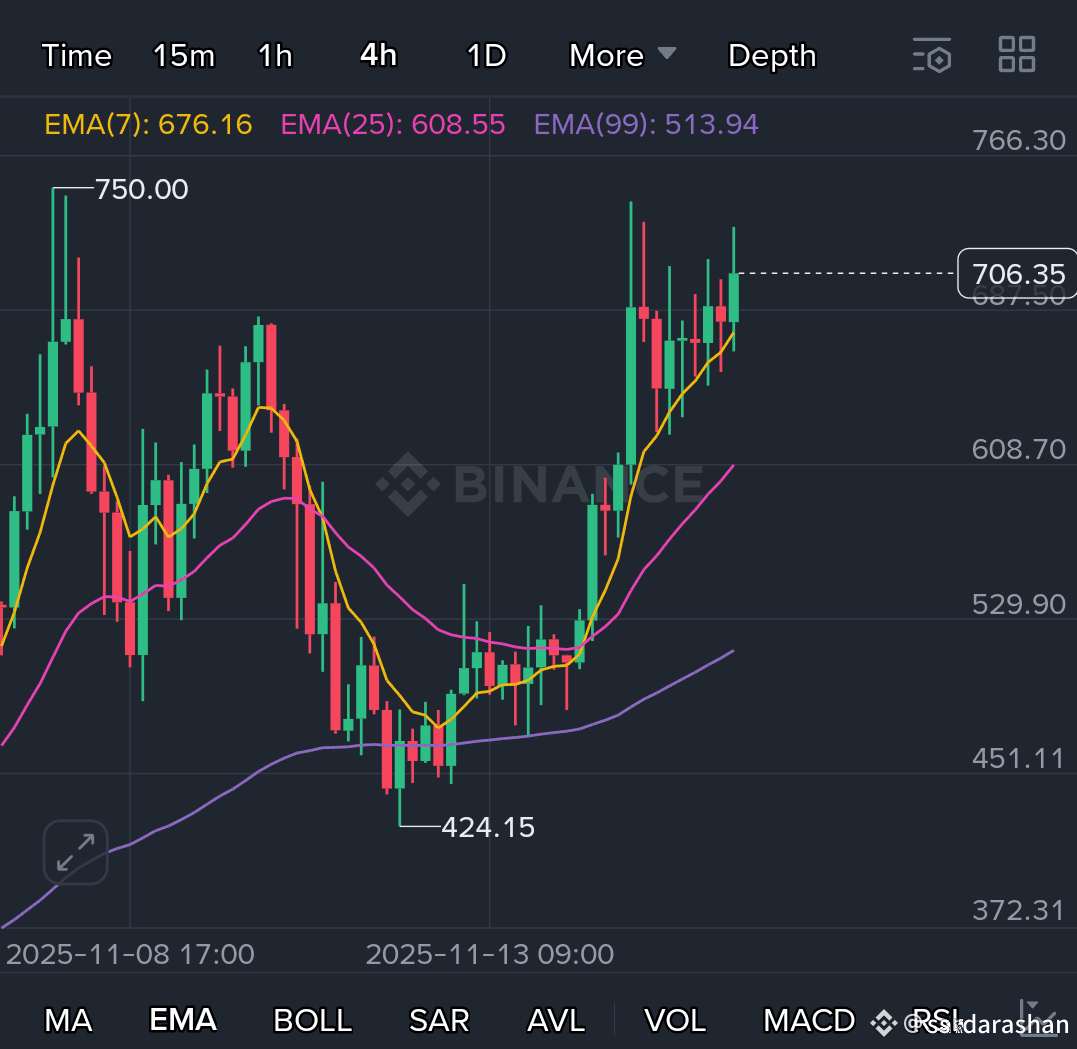The image size is (1077, 1049).
Task: Click the 451.11 price axis label
Action: click(1018, 758)
